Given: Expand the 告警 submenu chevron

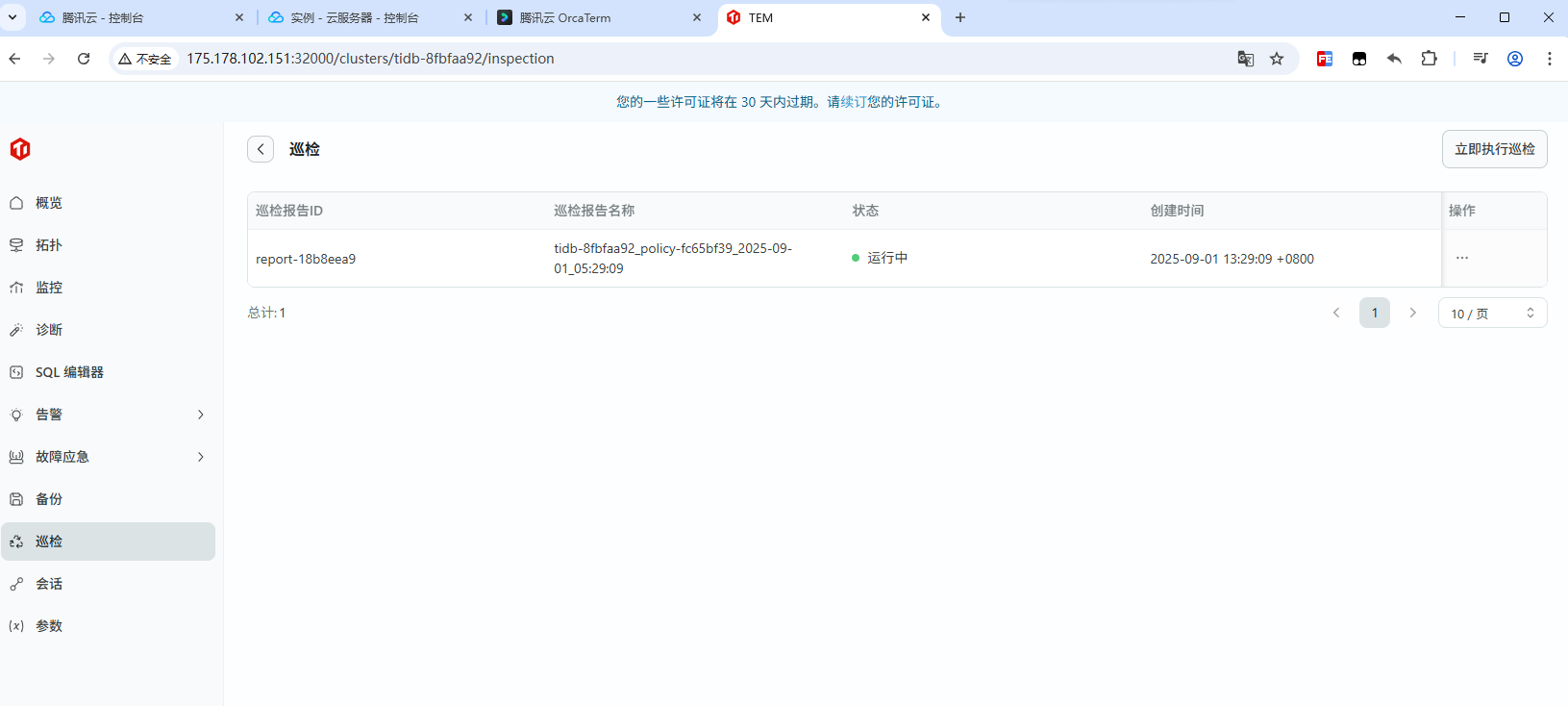Looking at the screenshot, I should tap(201, 415).
